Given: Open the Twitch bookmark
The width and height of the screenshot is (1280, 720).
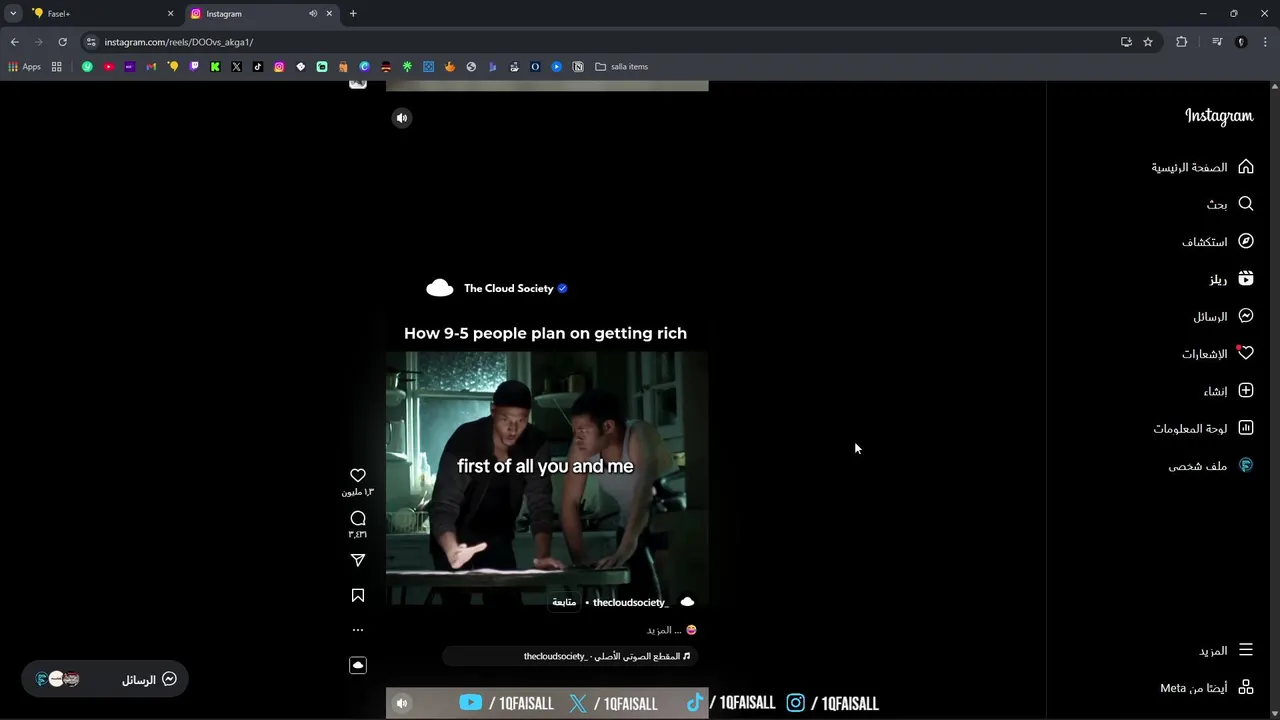Looking at the screenshot, I should click(x=194, y=67).
